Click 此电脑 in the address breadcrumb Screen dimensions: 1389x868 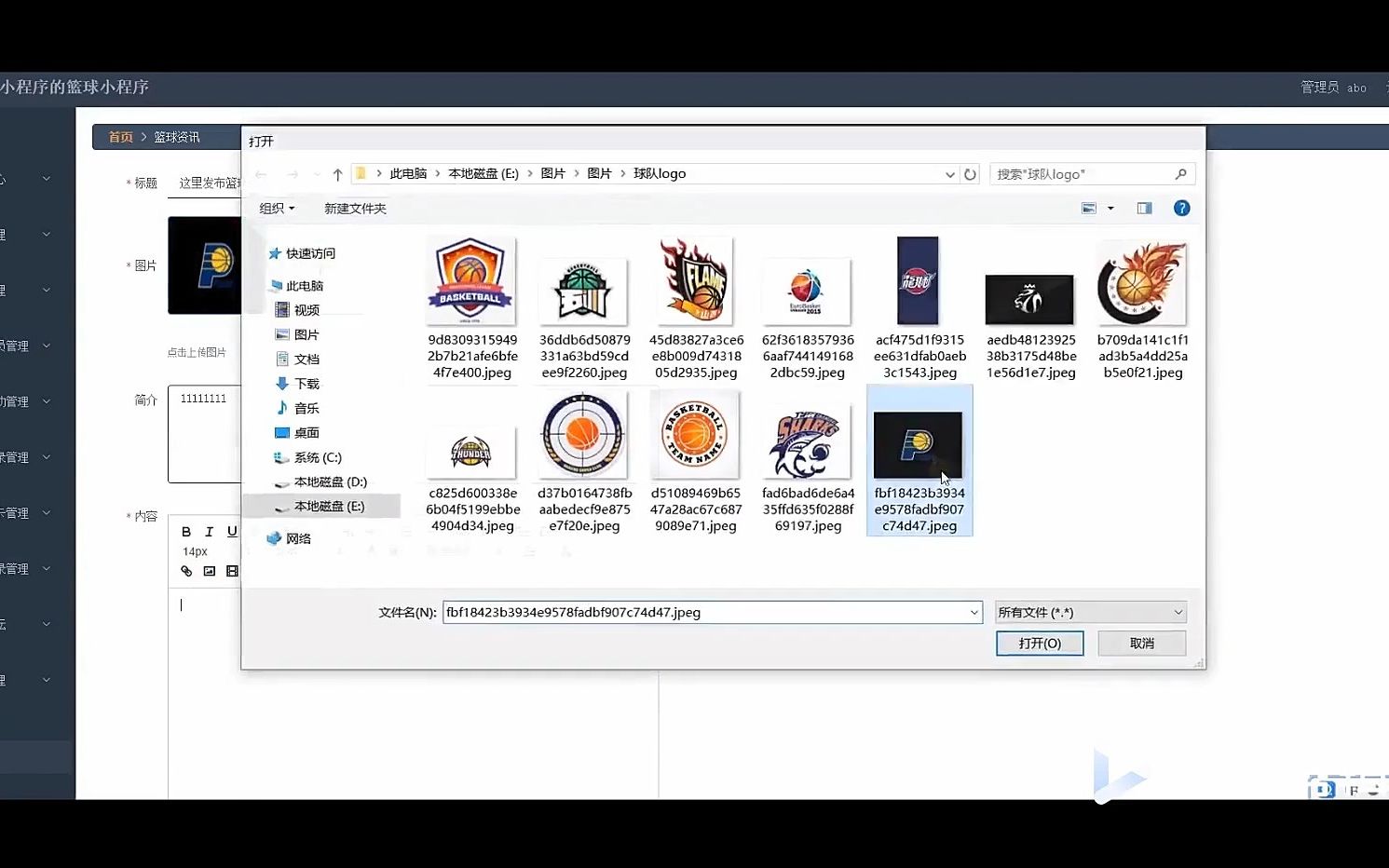408,174
